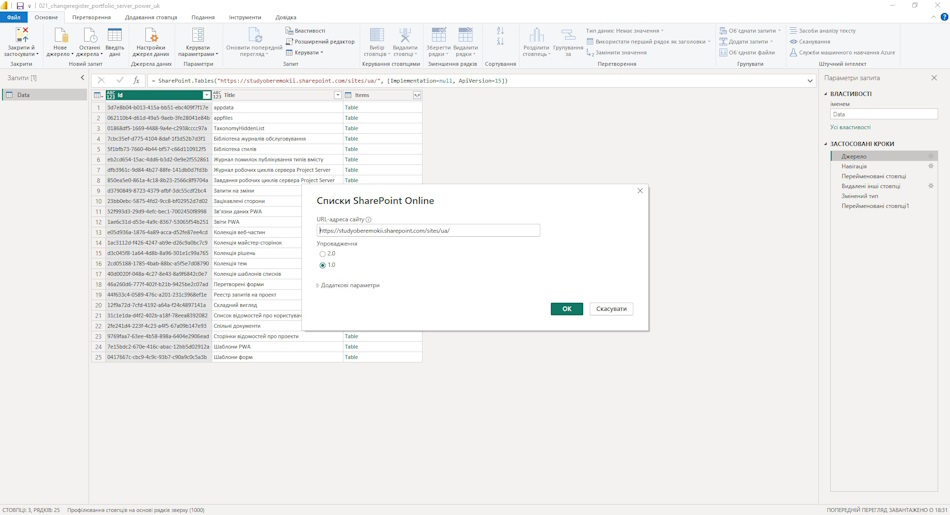Open Настройки джерел даних
This screenshot has width=950, height=515.
point(151,42)
